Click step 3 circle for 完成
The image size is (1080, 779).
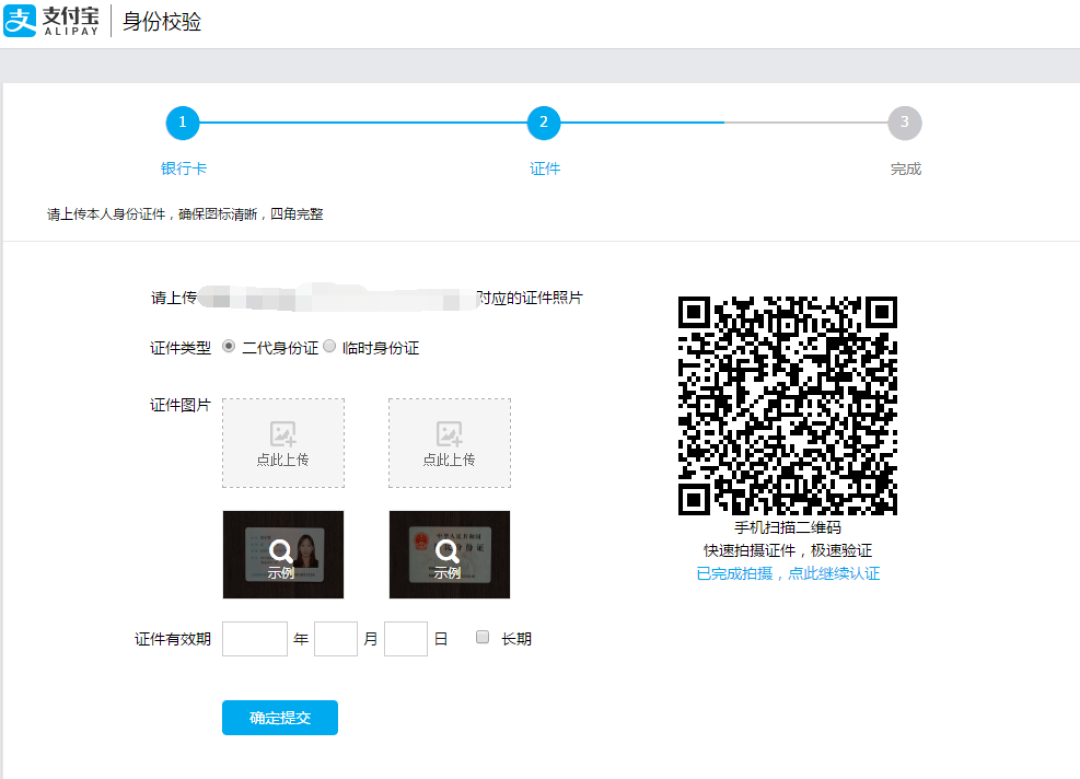[x=904, y=123]
